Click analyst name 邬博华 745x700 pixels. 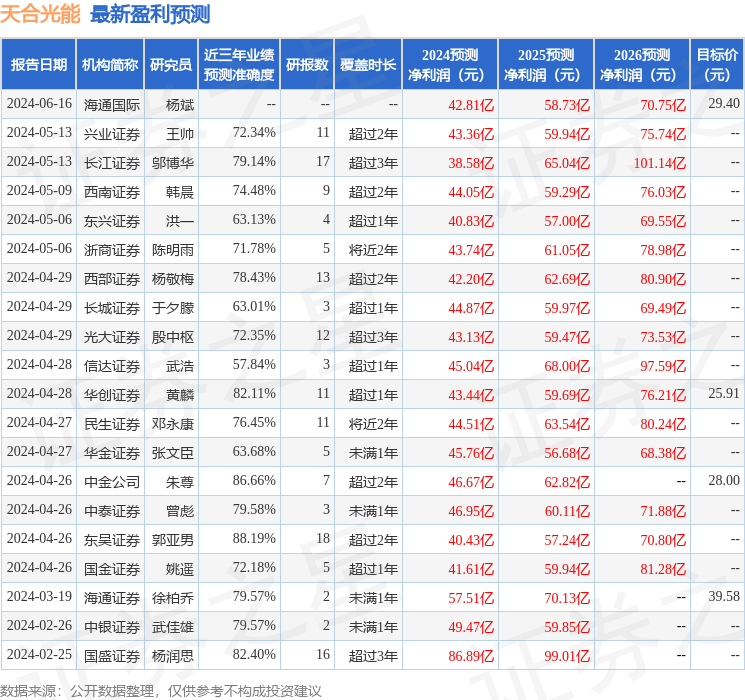click(173, 163)
